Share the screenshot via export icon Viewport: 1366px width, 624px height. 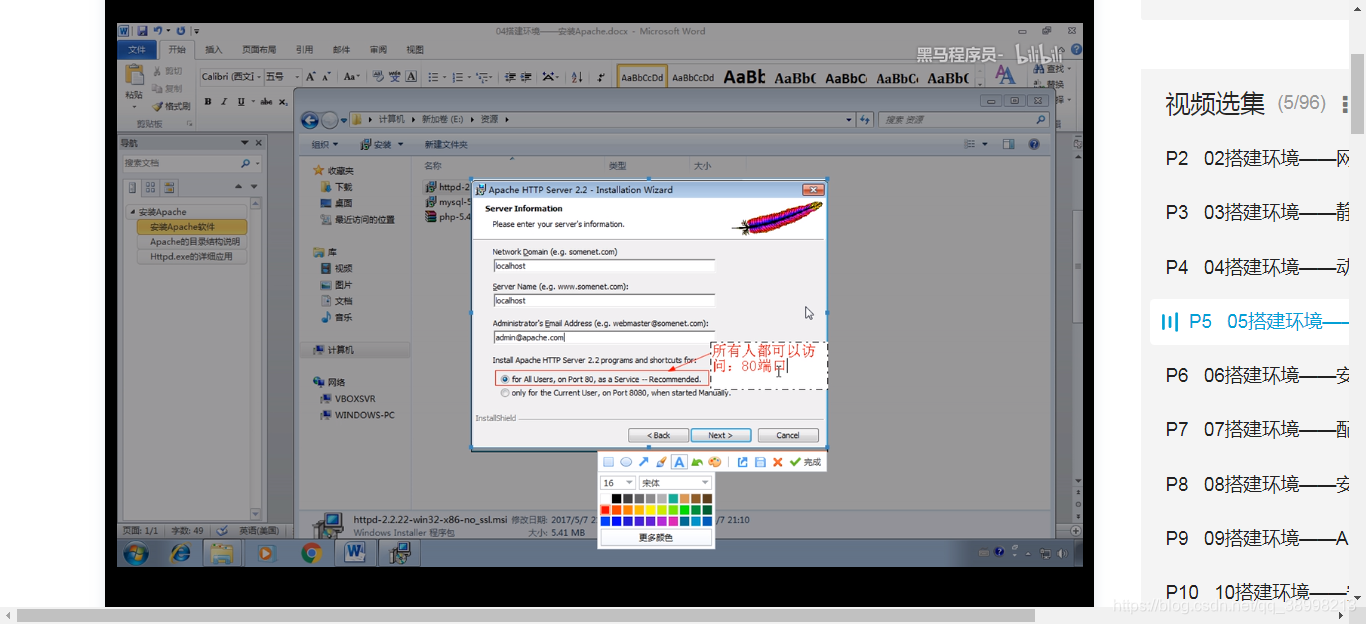point(742,462)
